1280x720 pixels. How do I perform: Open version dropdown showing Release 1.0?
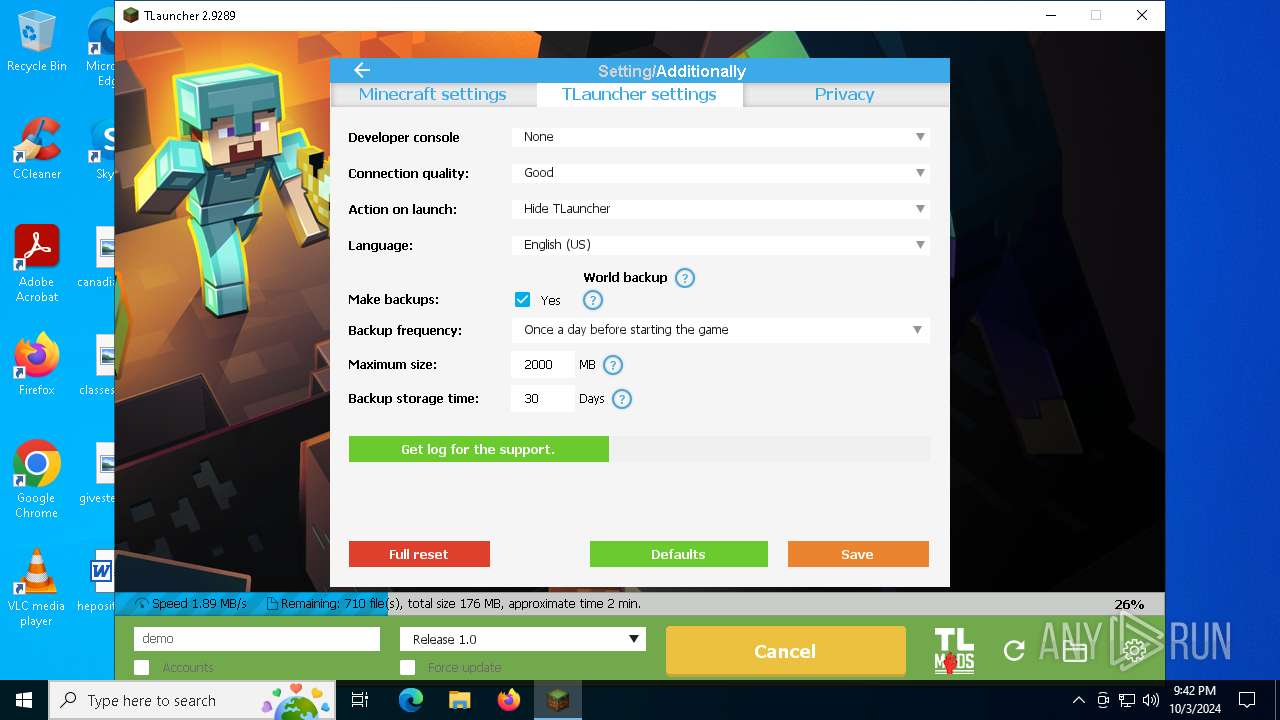[x=522, y=639]
